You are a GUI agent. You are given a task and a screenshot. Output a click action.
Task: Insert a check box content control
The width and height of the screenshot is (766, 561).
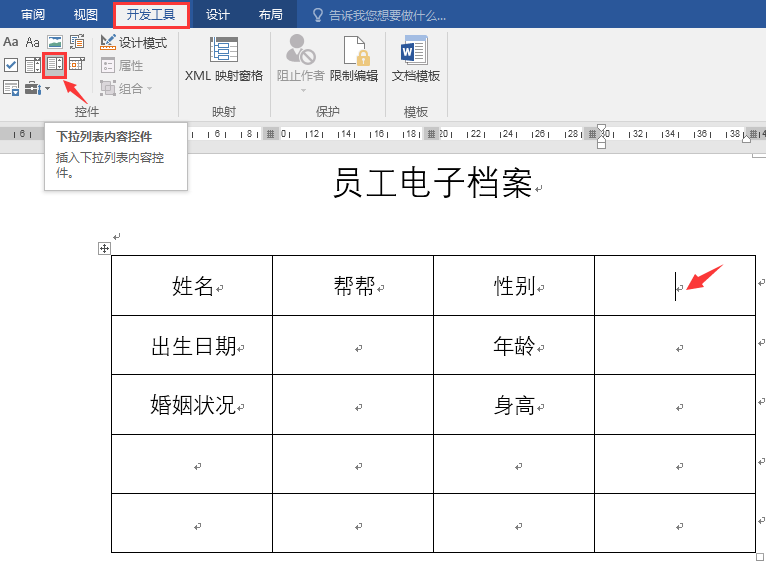(11, 65)
